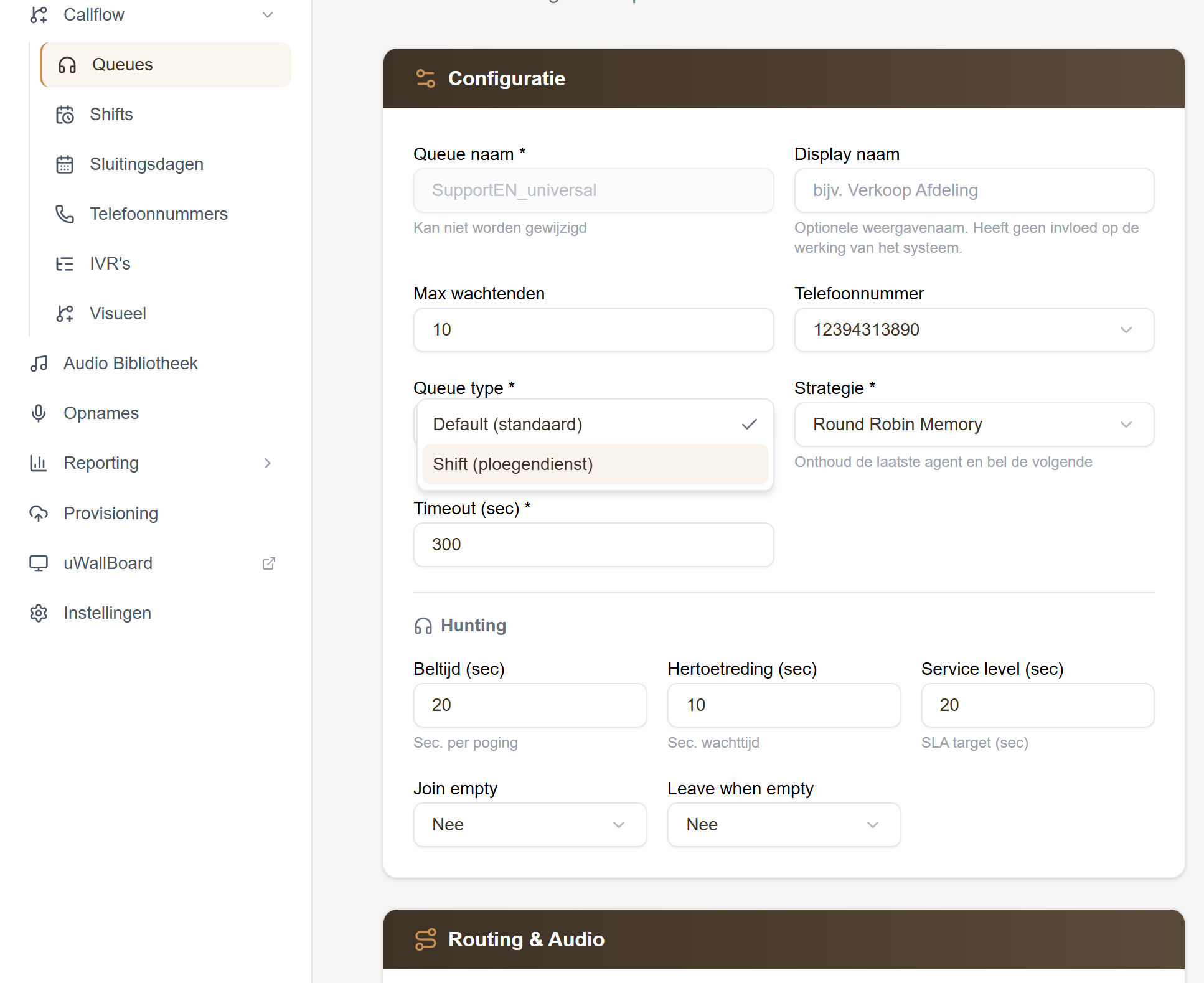Click the Audio Bibliotheek music note icon
The width and height of the screenshot is (1204, 983).
pos(39,364)
